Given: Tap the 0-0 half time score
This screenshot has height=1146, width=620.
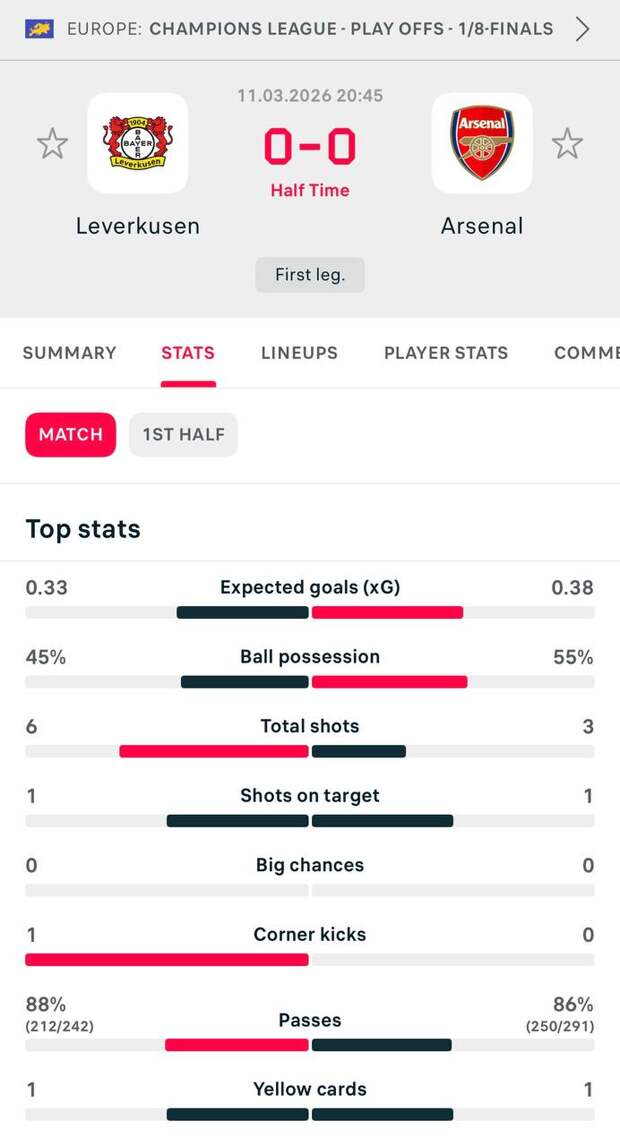Looking at the screenshot, I should (x=310, y=148).
